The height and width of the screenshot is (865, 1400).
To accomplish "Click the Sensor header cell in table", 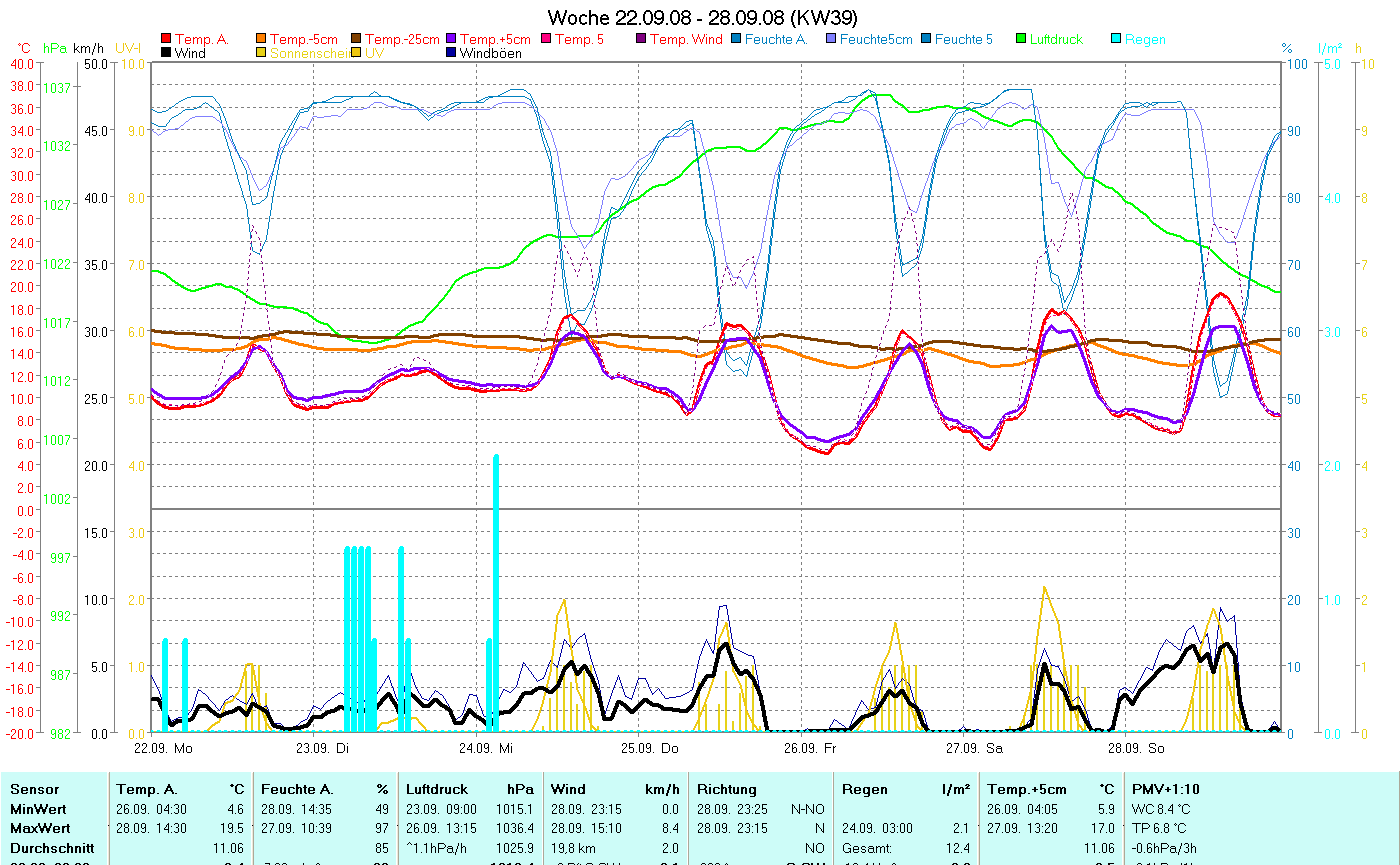I will 34,789.
